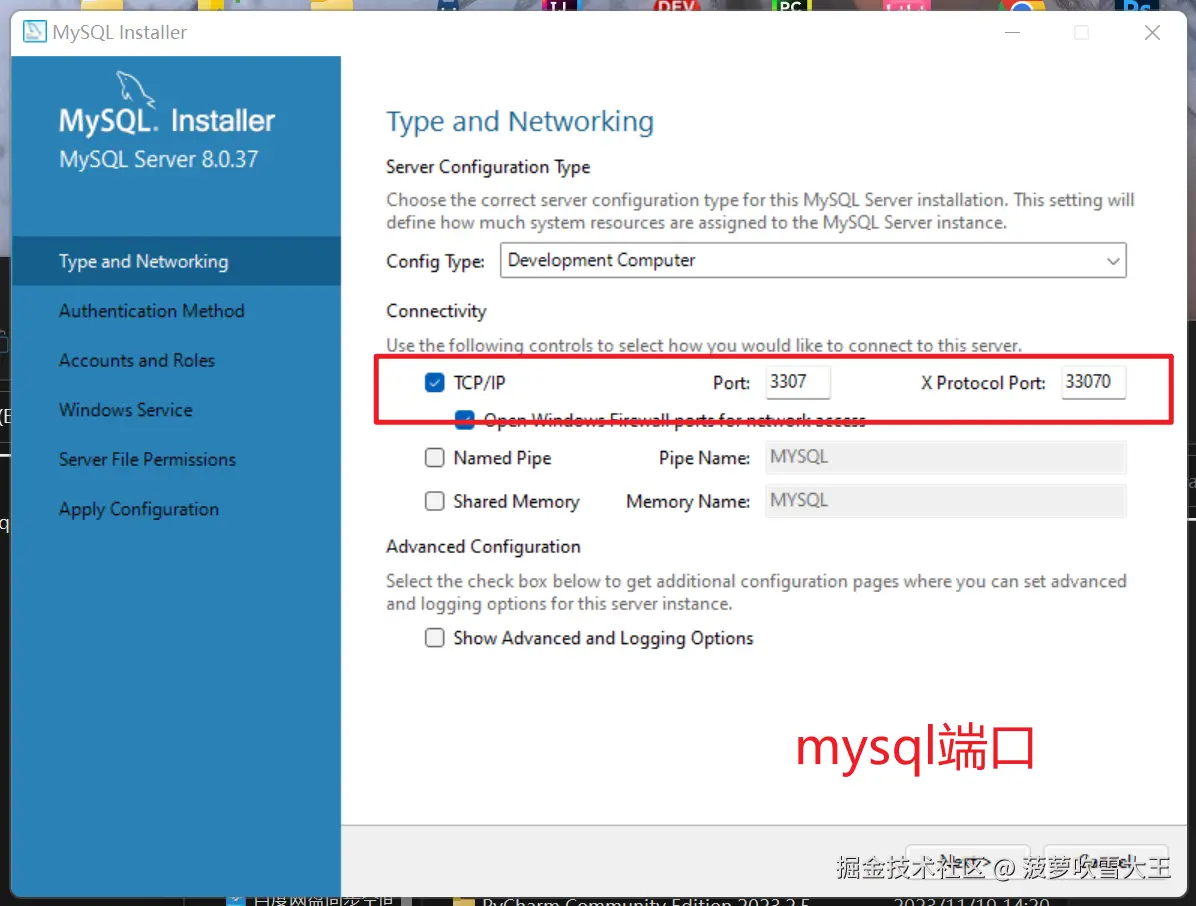This screenshot has width=1196, height=906.
Task: Click the MySQL Installer title bar icon
Action: [34, 32]
